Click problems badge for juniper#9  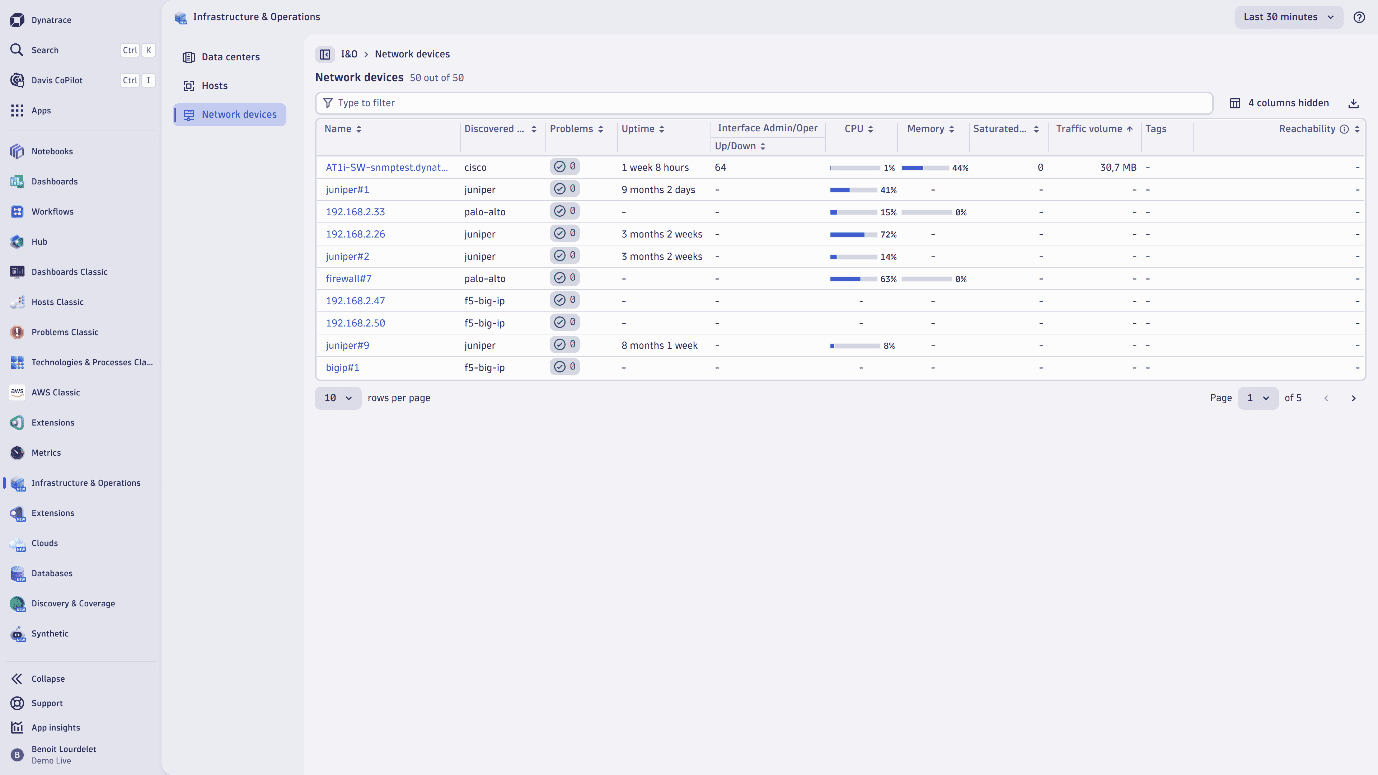[565, 345]
